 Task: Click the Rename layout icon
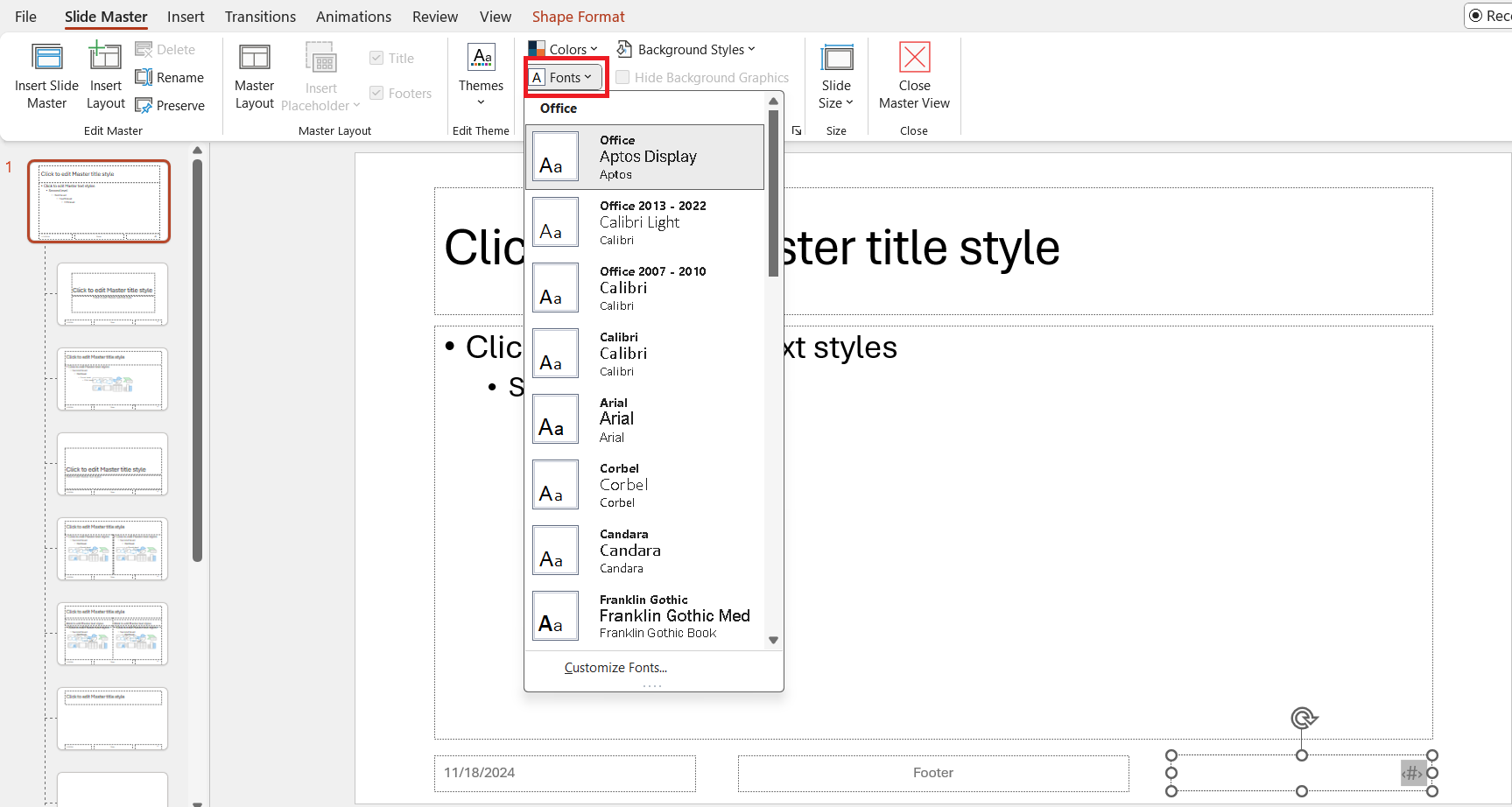point(144,78)
